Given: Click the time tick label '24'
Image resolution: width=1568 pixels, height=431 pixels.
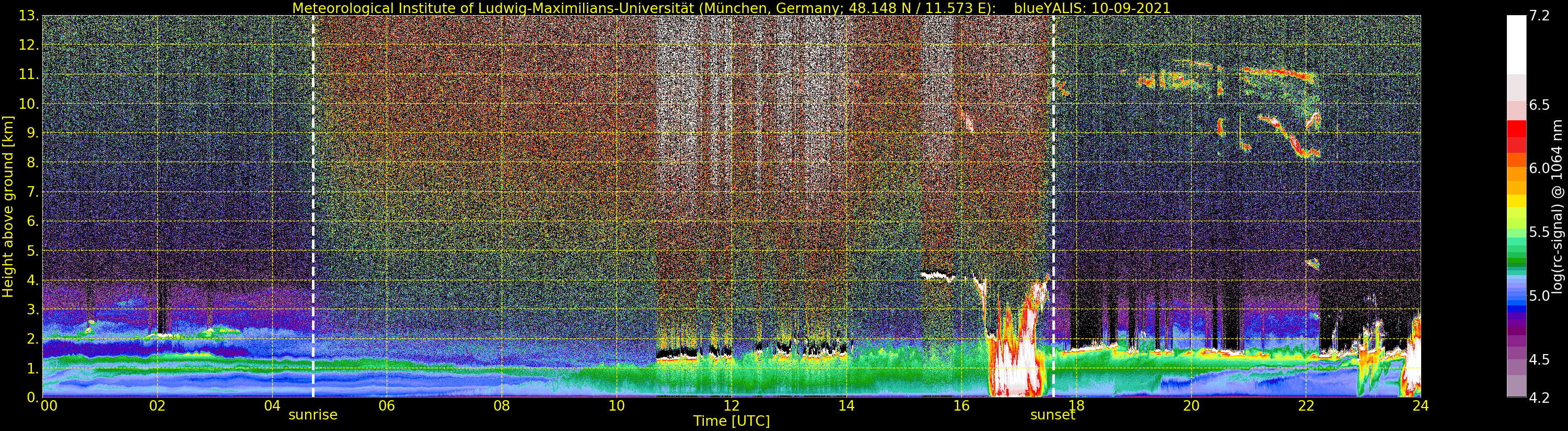Looking at the screenshot, I should tap(1421, 405).
